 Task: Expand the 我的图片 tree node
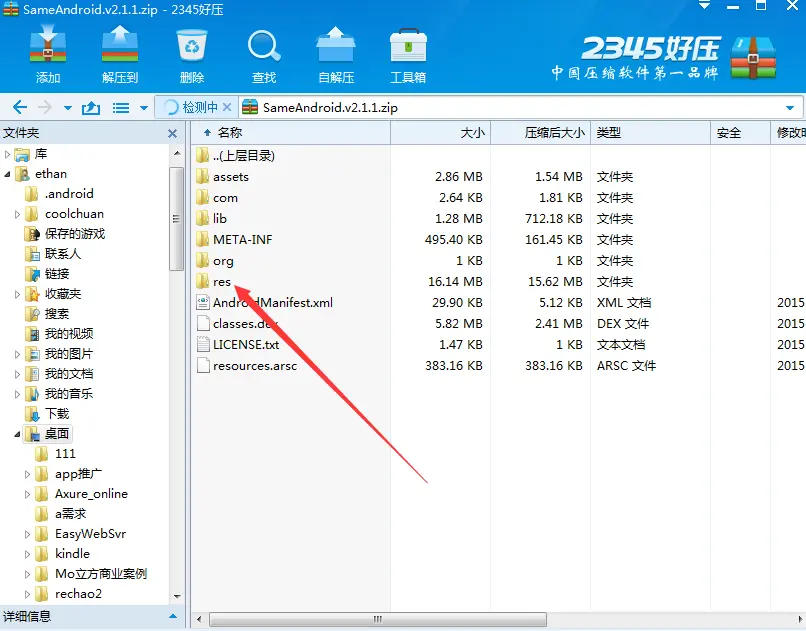pos(17,355)
